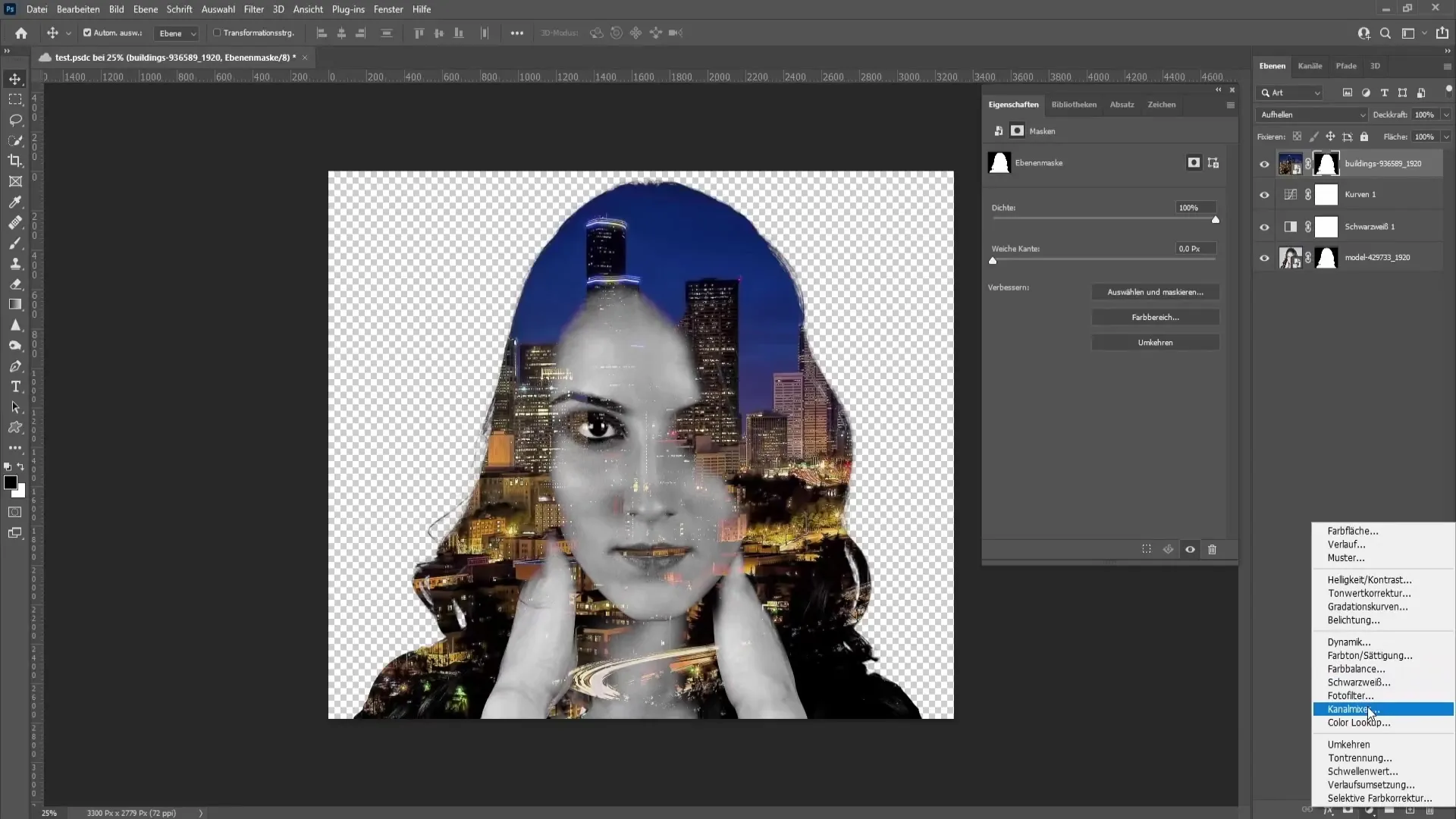Open the Ebene menu
1456x819 pixels.
(146, 9)
